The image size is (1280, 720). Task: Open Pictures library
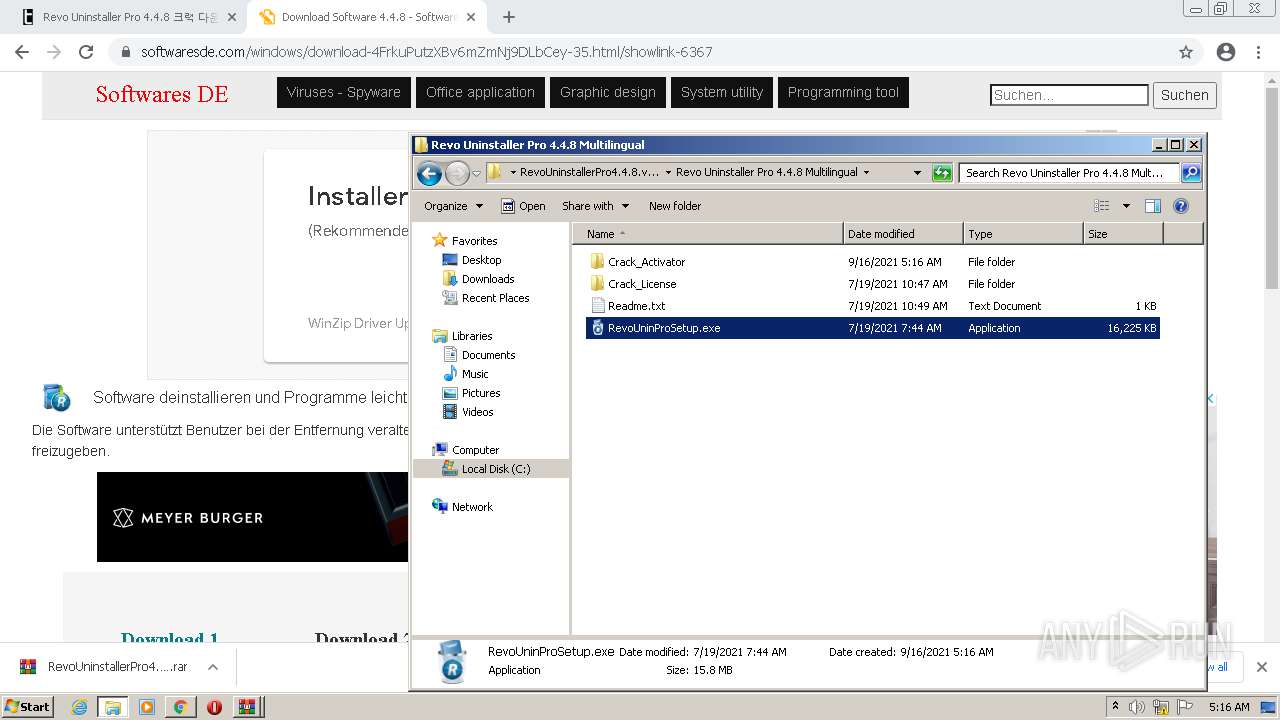[x=480, y=393]
